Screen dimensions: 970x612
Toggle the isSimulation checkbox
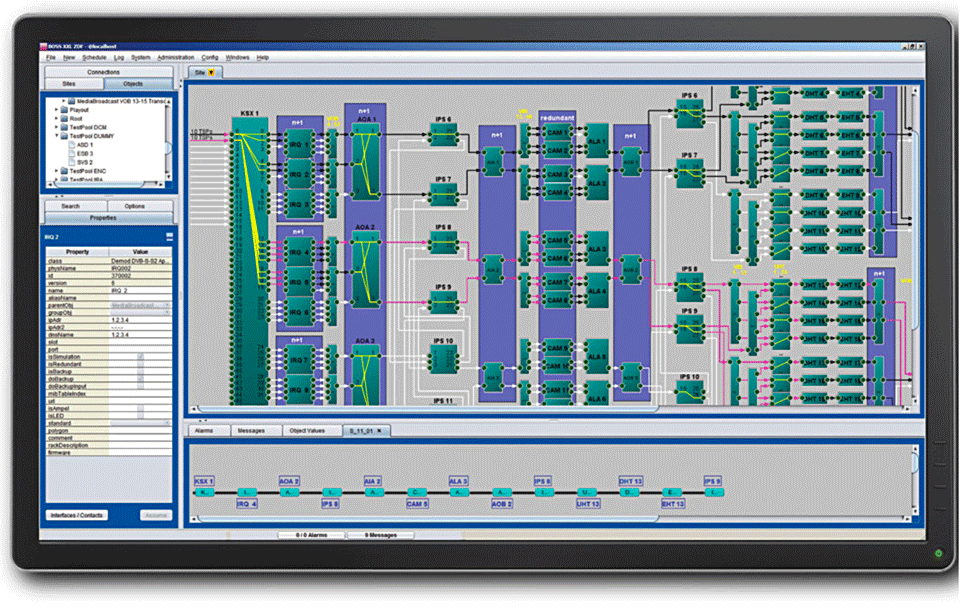pyautogui.click(x=139, y=356)
